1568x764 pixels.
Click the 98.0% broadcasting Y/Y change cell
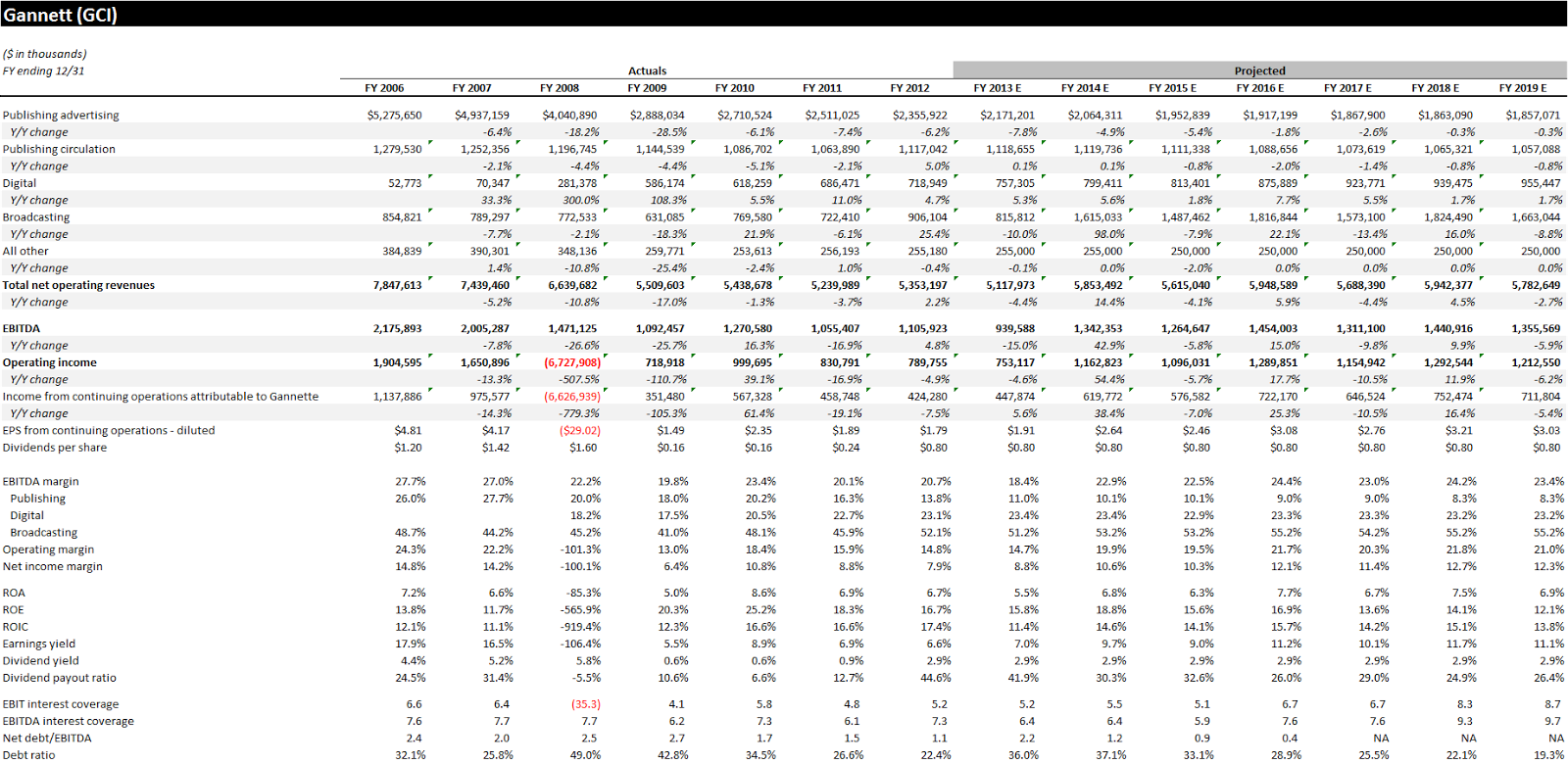(1108, 234)
